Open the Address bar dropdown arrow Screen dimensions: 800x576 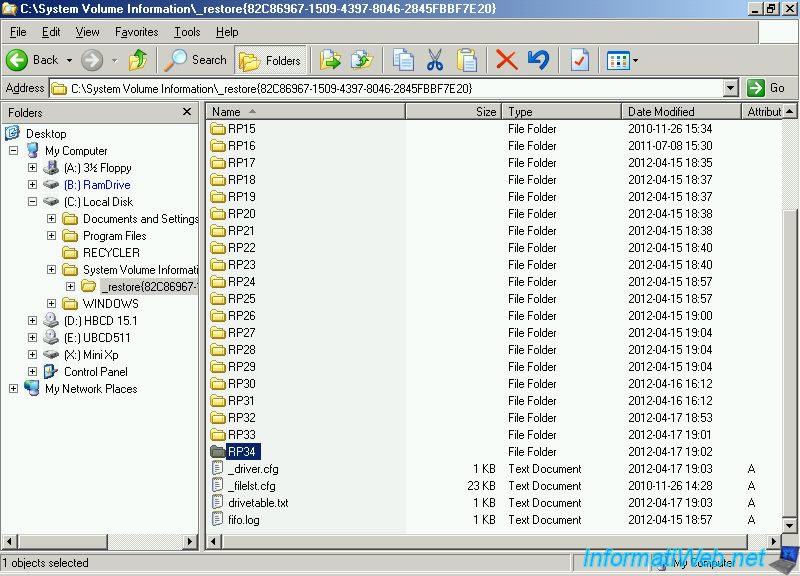[x=730, y=88]
